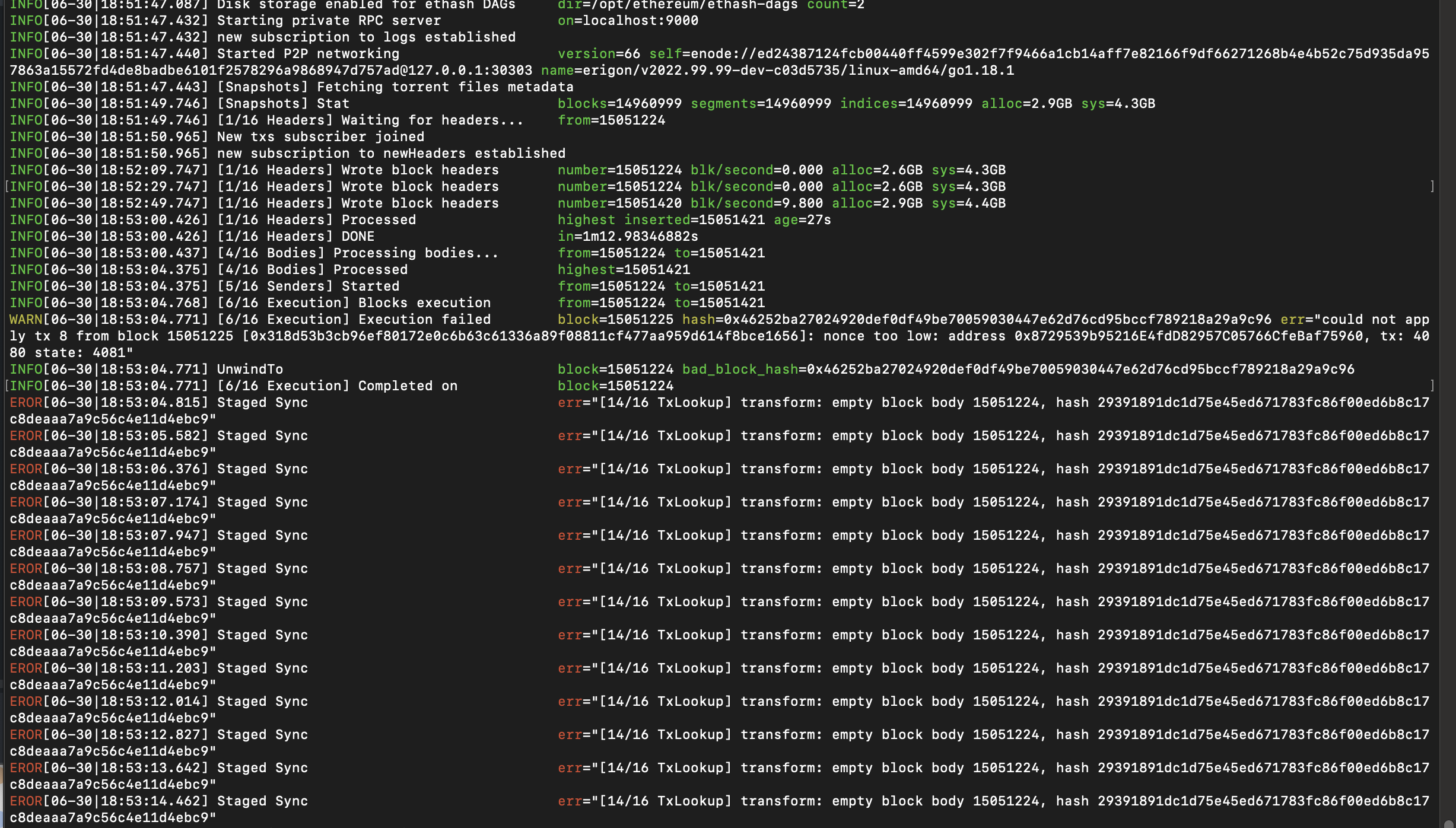Click the scrollbar thumb at bottom right
Image resolution: width=1456 pixels, height=828 pixels.
pos(1448,824)
